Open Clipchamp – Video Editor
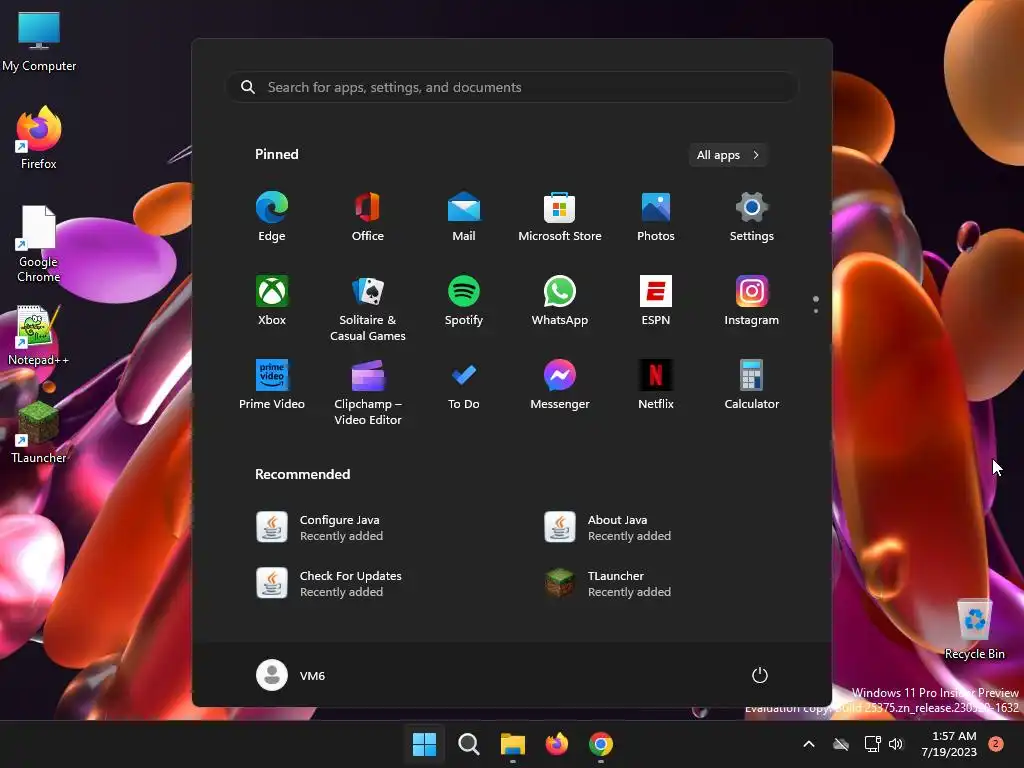 (x=368, y=392)
